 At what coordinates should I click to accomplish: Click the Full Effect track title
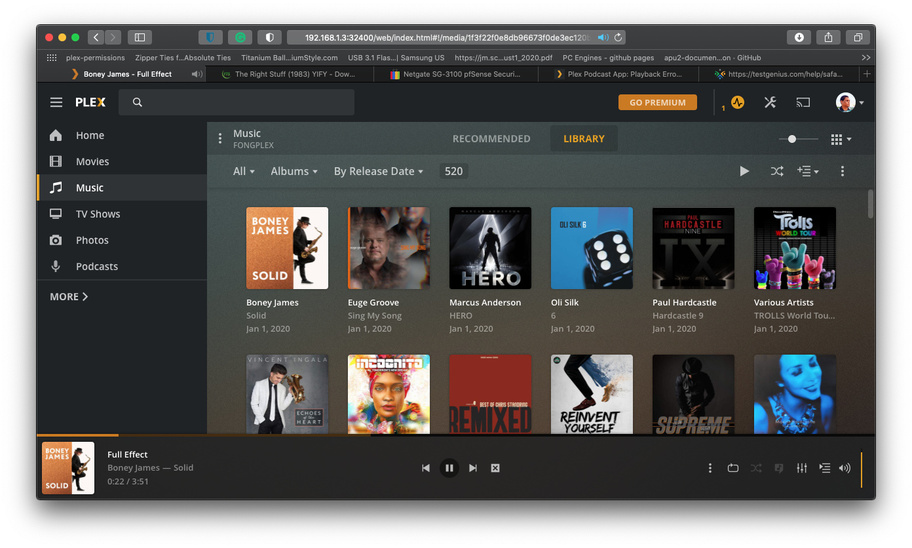[127, 454]
